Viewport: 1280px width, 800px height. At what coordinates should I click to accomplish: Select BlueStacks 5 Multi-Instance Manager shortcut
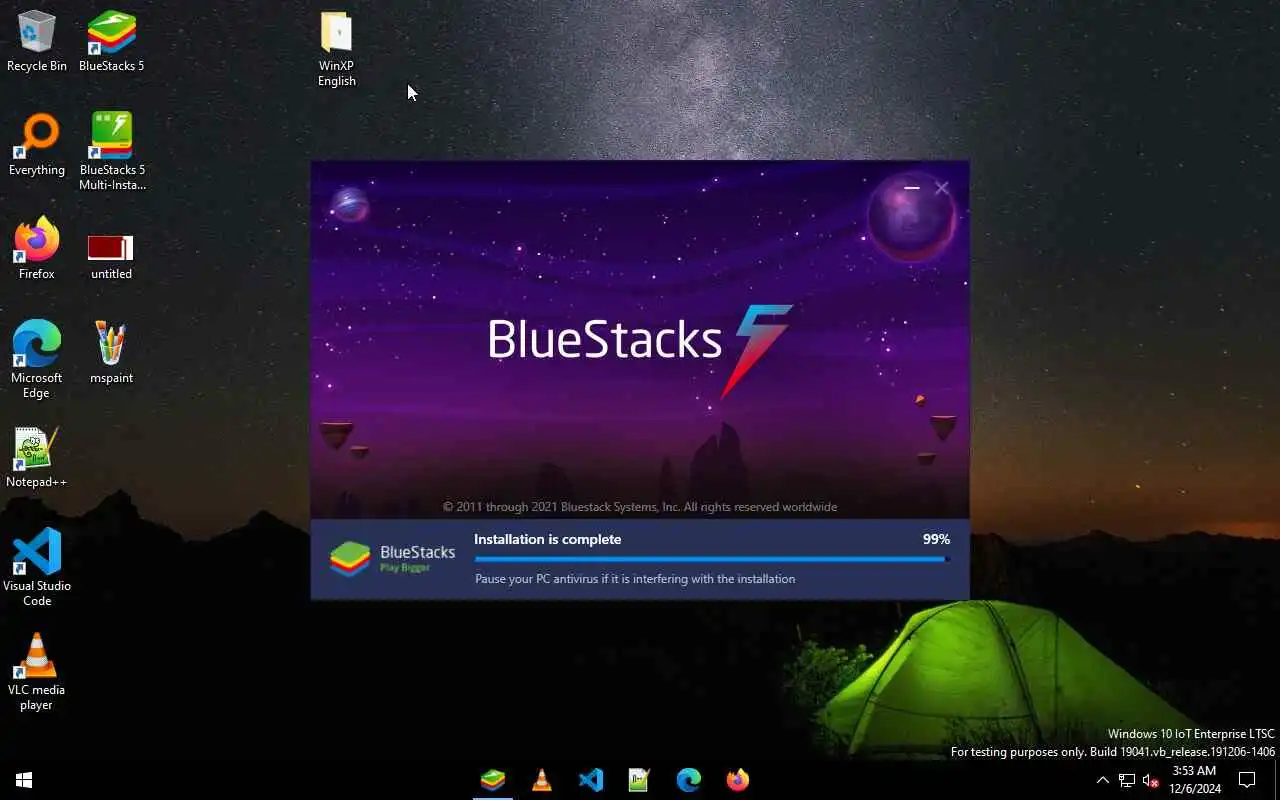coord(111,152)
